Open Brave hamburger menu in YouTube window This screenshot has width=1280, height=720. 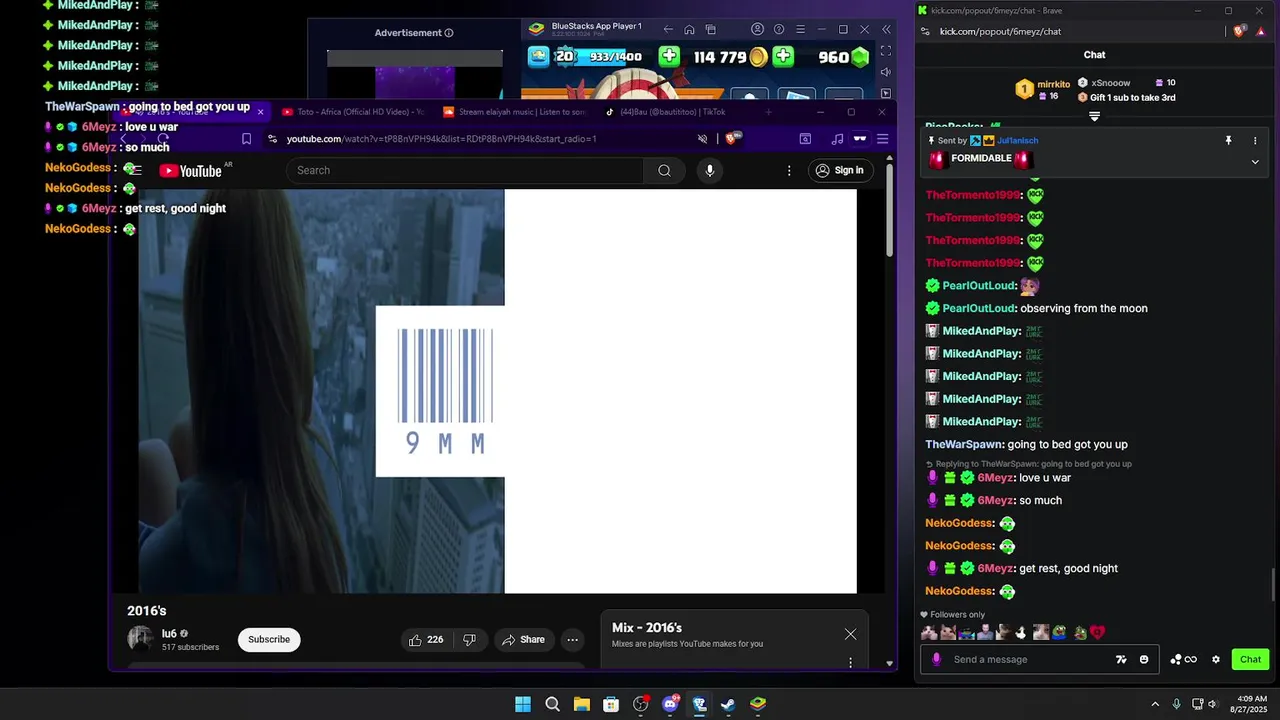coord(882,139)
